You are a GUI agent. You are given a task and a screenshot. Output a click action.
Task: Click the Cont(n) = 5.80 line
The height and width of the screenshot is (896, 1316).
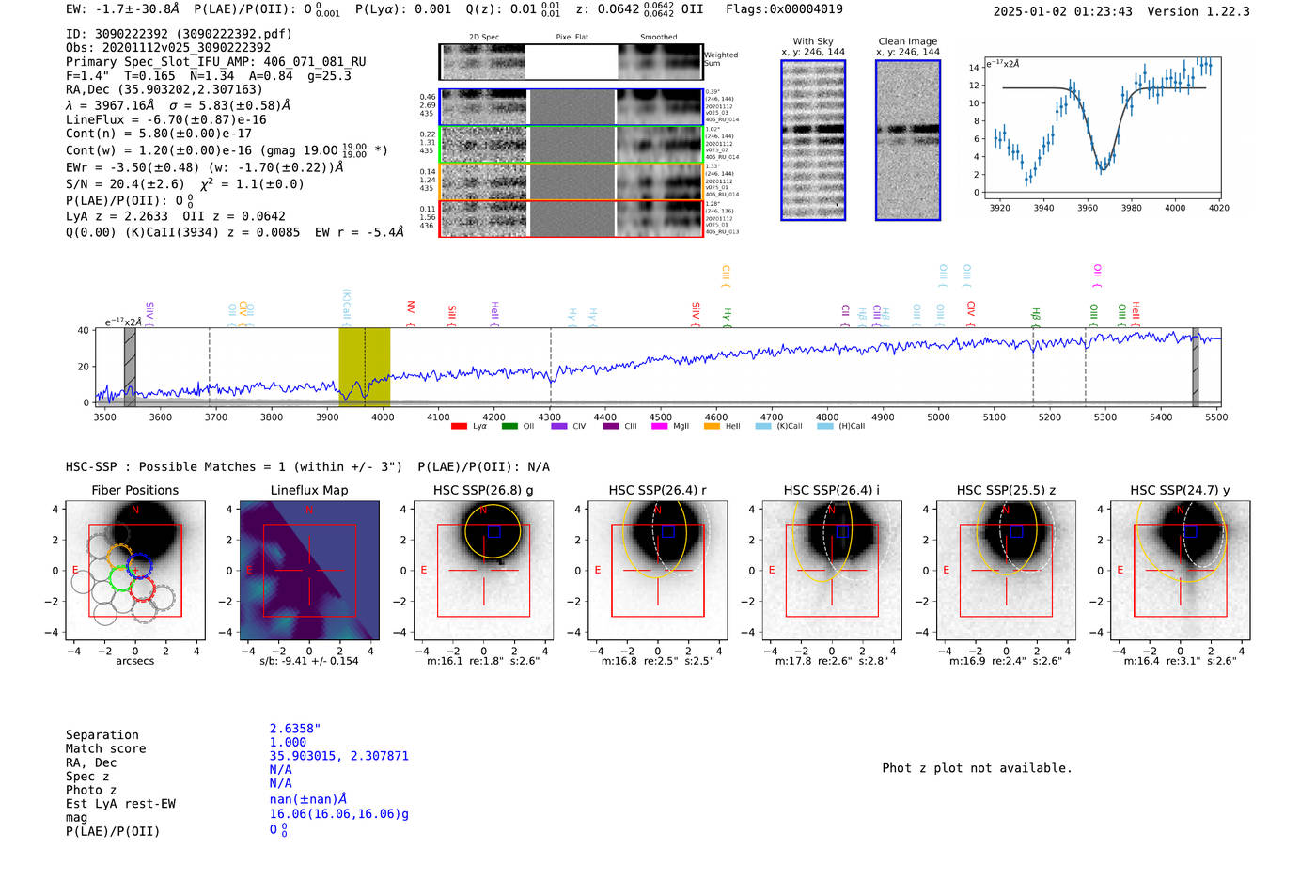click(x=159, y=134)
